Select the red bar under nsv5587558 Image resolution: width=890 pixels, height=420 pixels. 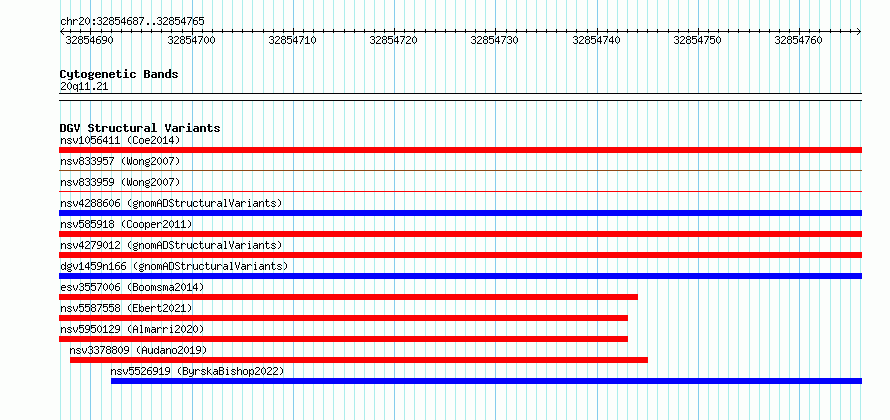click(343, 318)
